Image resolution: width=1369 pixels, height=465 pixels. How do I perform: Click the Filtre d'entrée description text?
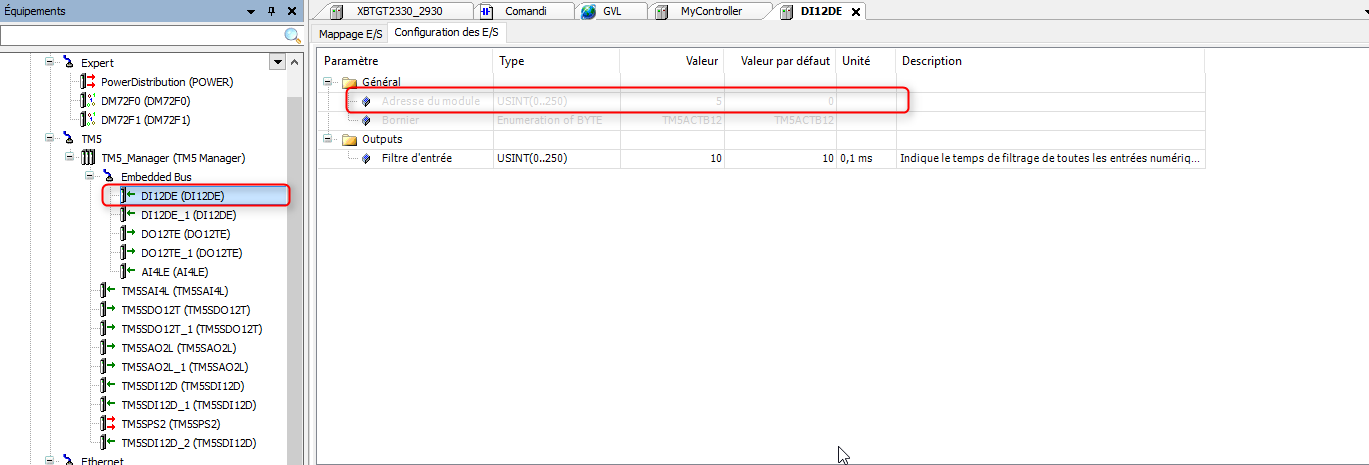click(x=1049, y=158)
